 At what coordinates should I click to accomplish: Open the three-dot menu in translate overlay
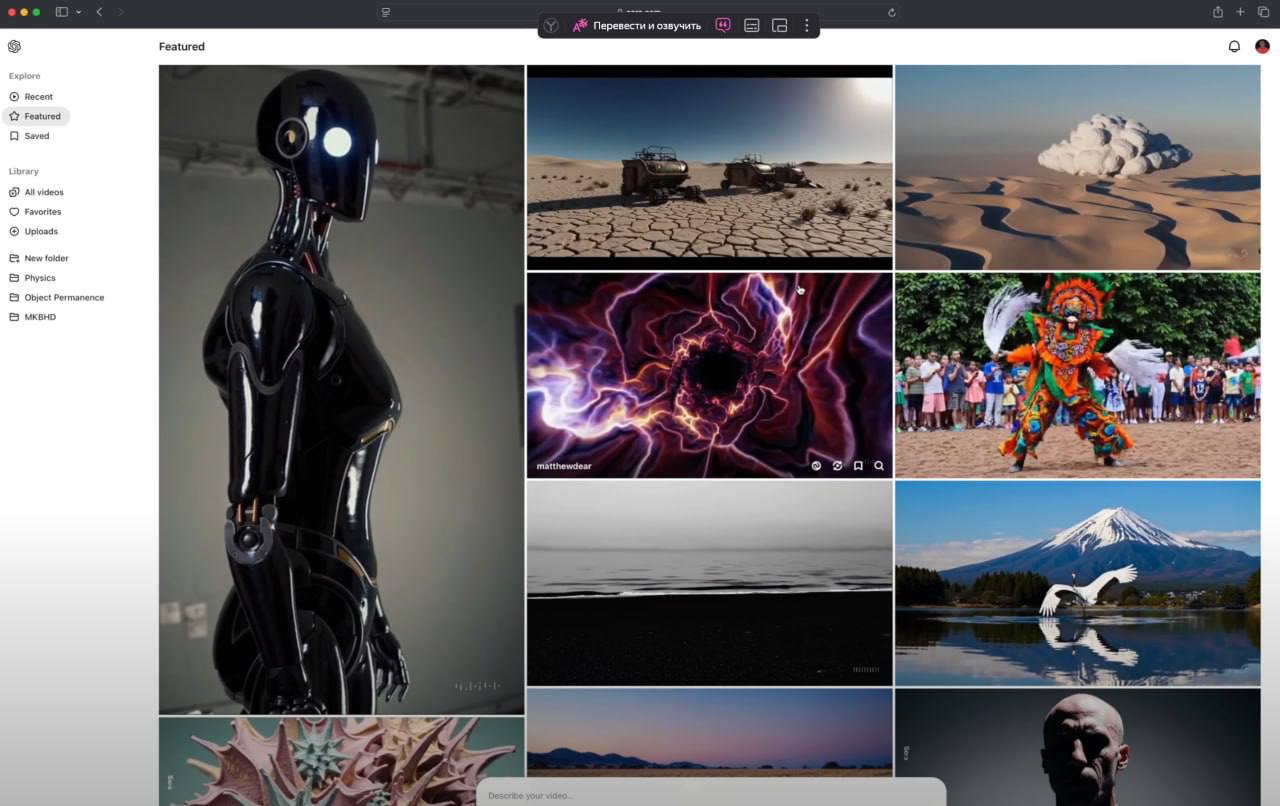click(806, 26)
